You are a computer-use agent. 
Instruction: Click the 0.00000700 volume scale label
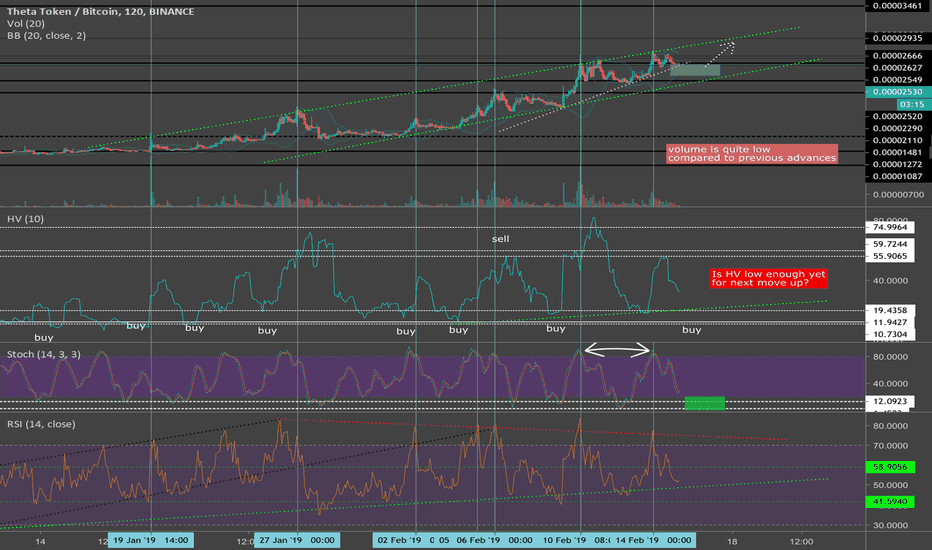[898, 194]
